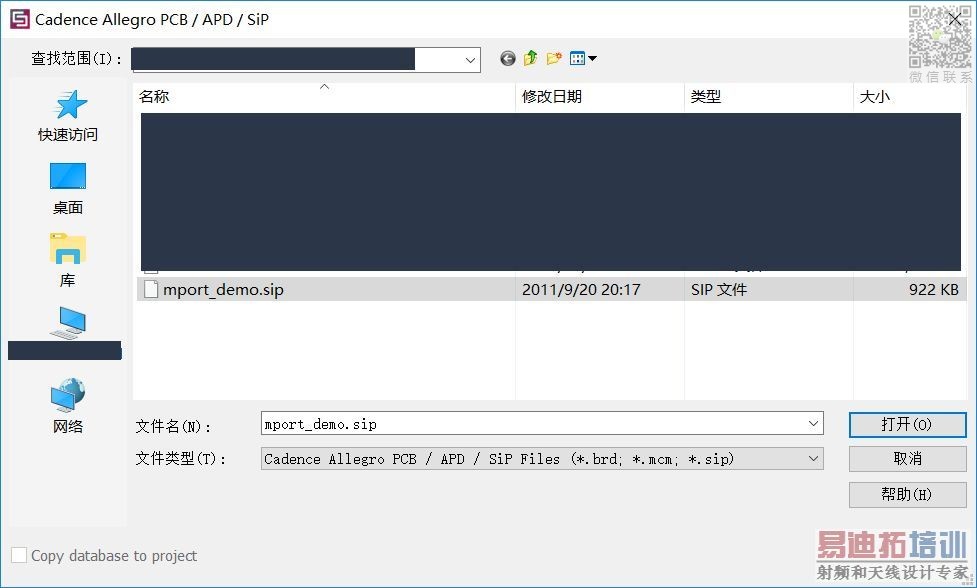
Task: Click the 922 KB size cell
Action: coord(933,290)
